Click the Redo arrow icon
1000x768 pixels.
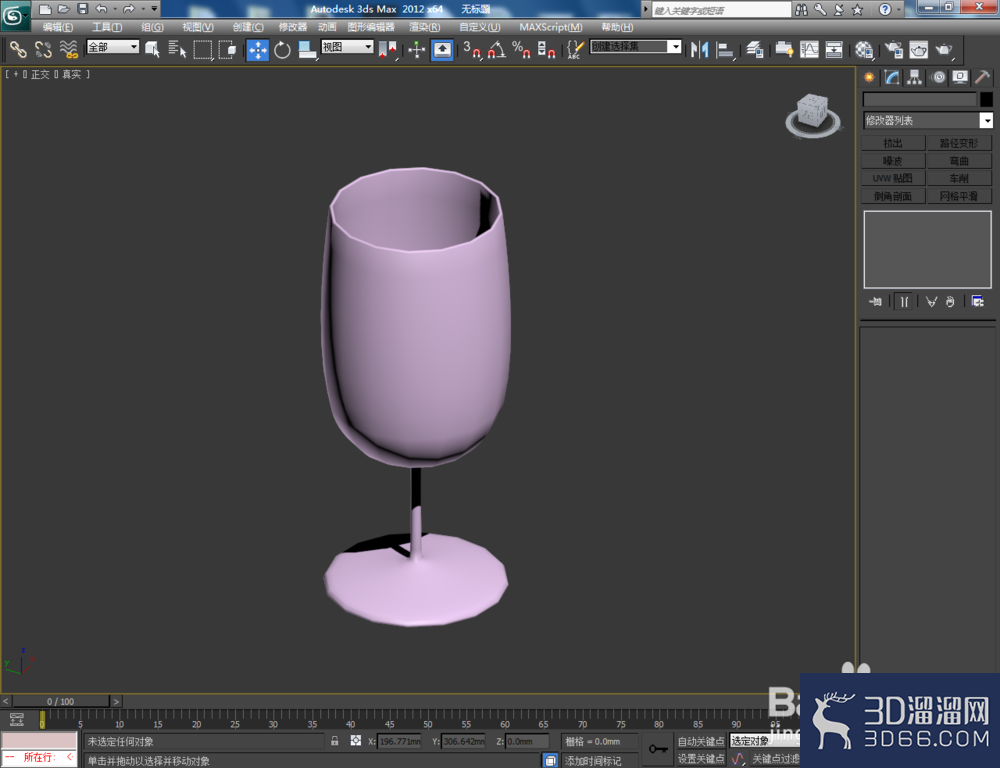(x=129, y=9)
